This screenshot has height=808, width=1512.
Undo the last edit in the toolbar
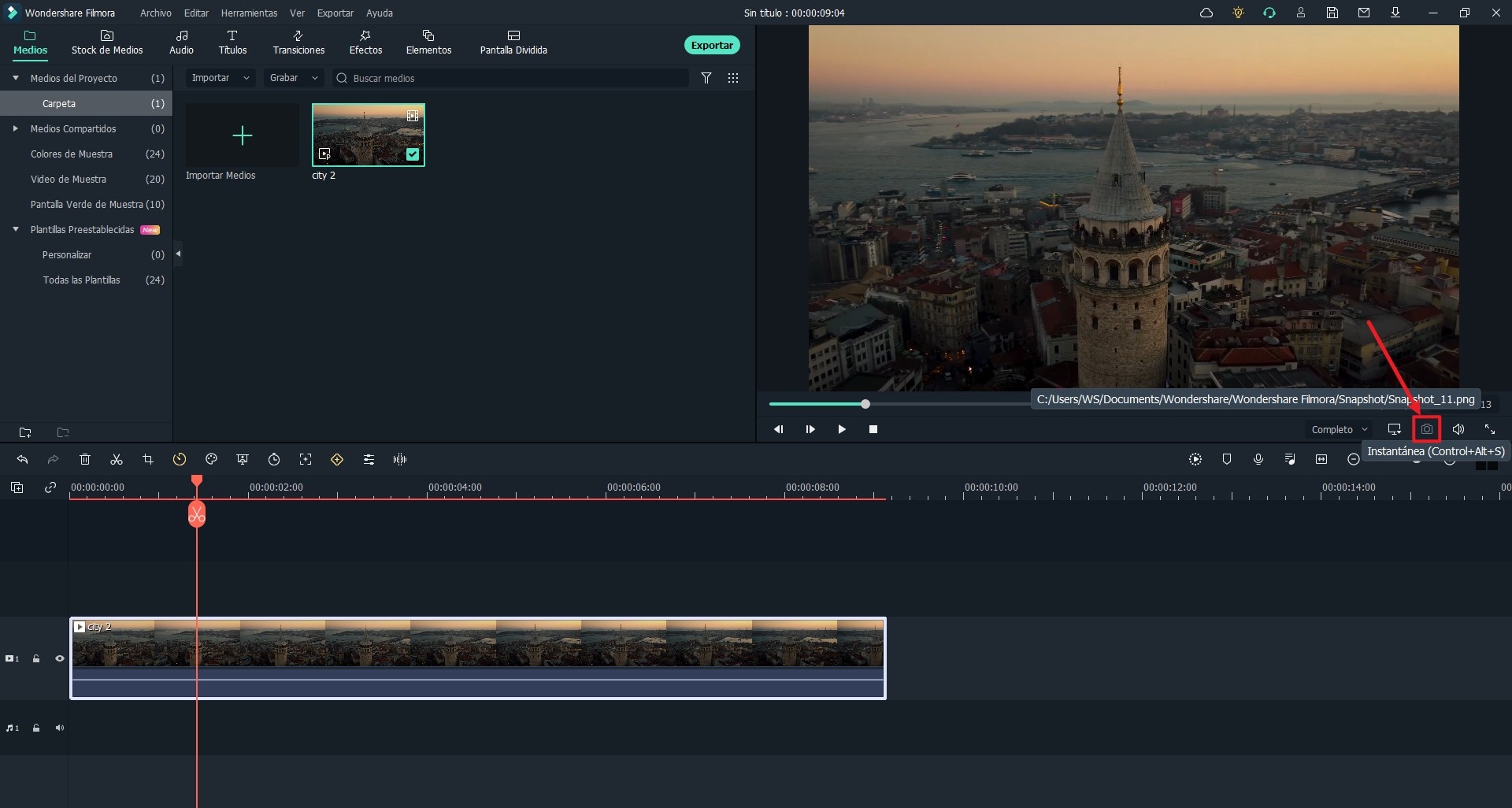pyautogui.click(x=22, y=459)
